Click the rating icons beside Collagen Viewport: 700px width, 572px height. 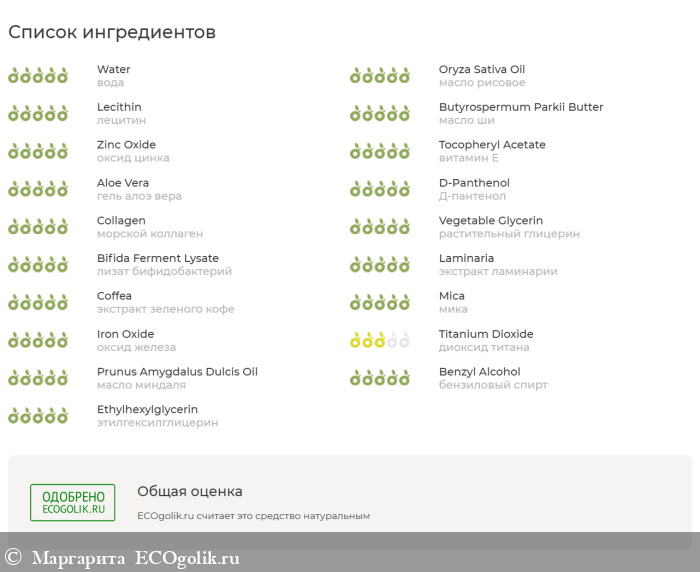click(x=38, y=227)
